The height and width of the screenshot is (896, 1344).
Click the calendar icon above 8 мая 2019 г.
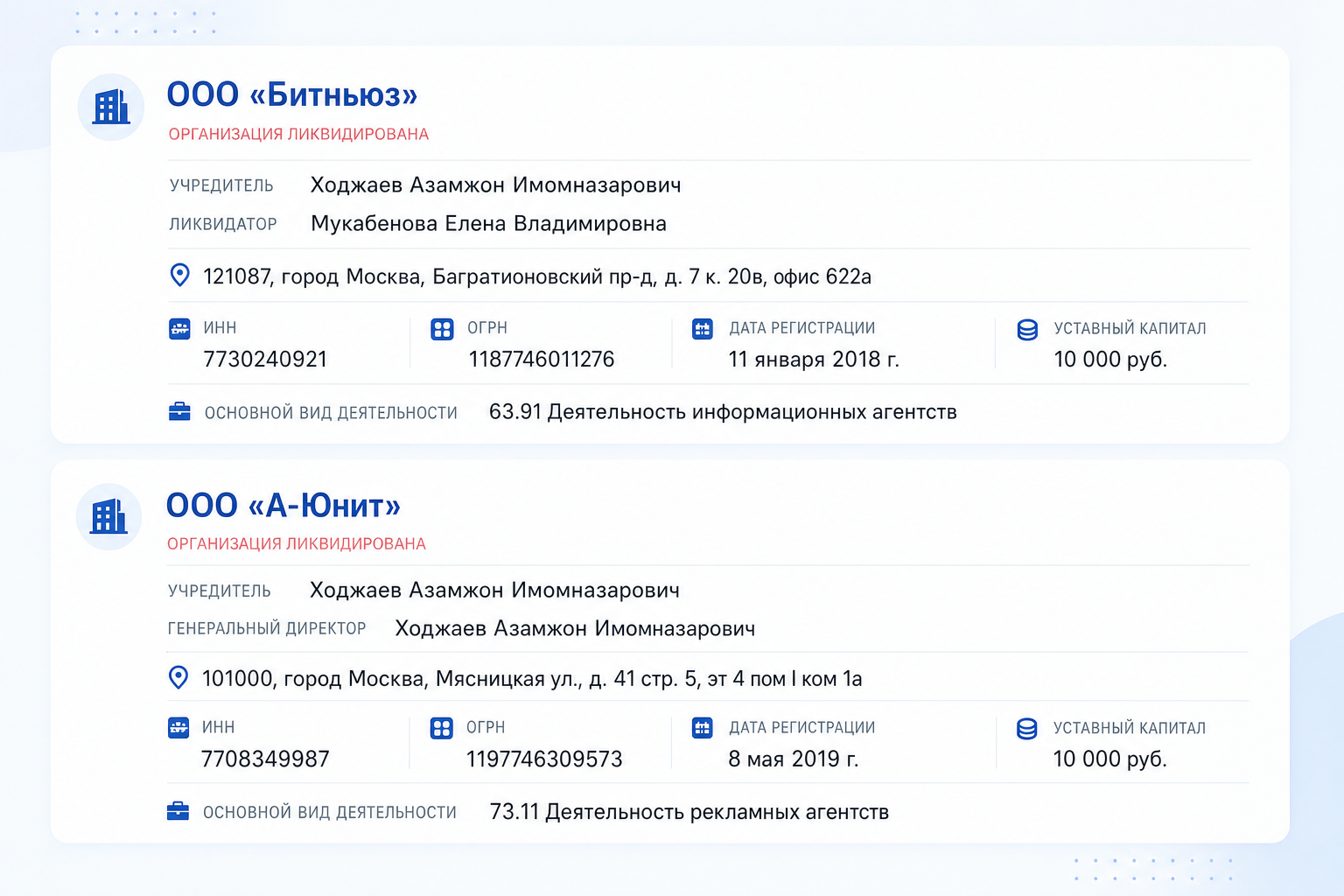tap(703, 728)
